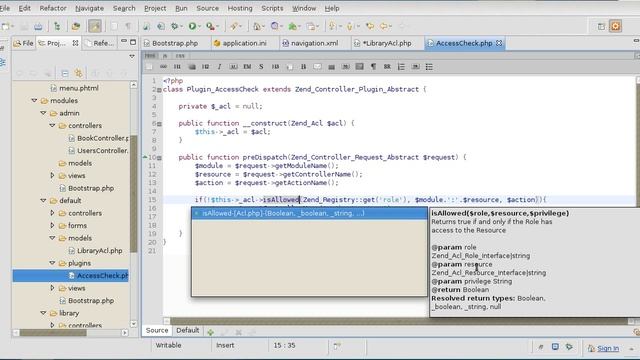640x360 pixels.
Task: Open the Default tab at editor bottom
Action: pyautogui.click(x=187, y=330)
